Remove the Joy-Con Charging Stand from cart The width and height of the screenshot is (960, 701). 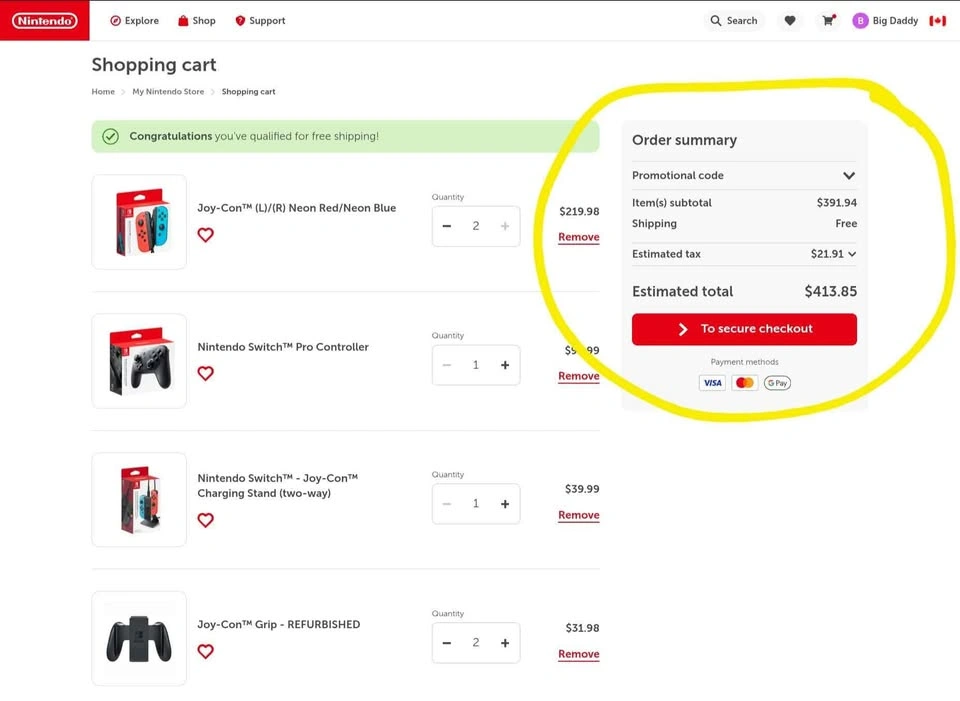(578, 515)
